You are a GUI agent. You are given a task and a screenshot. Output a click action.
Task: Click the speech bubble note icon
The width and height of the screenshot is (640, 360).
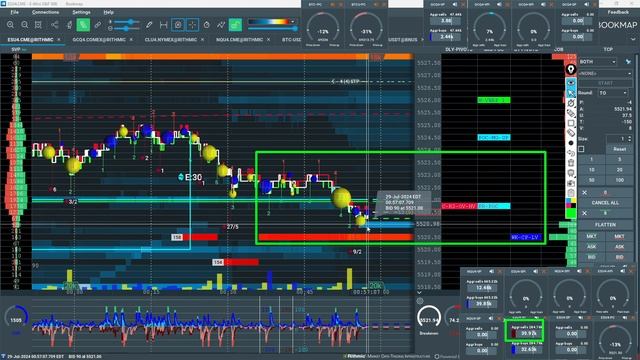pyautogui.click(x=571, y=173)
